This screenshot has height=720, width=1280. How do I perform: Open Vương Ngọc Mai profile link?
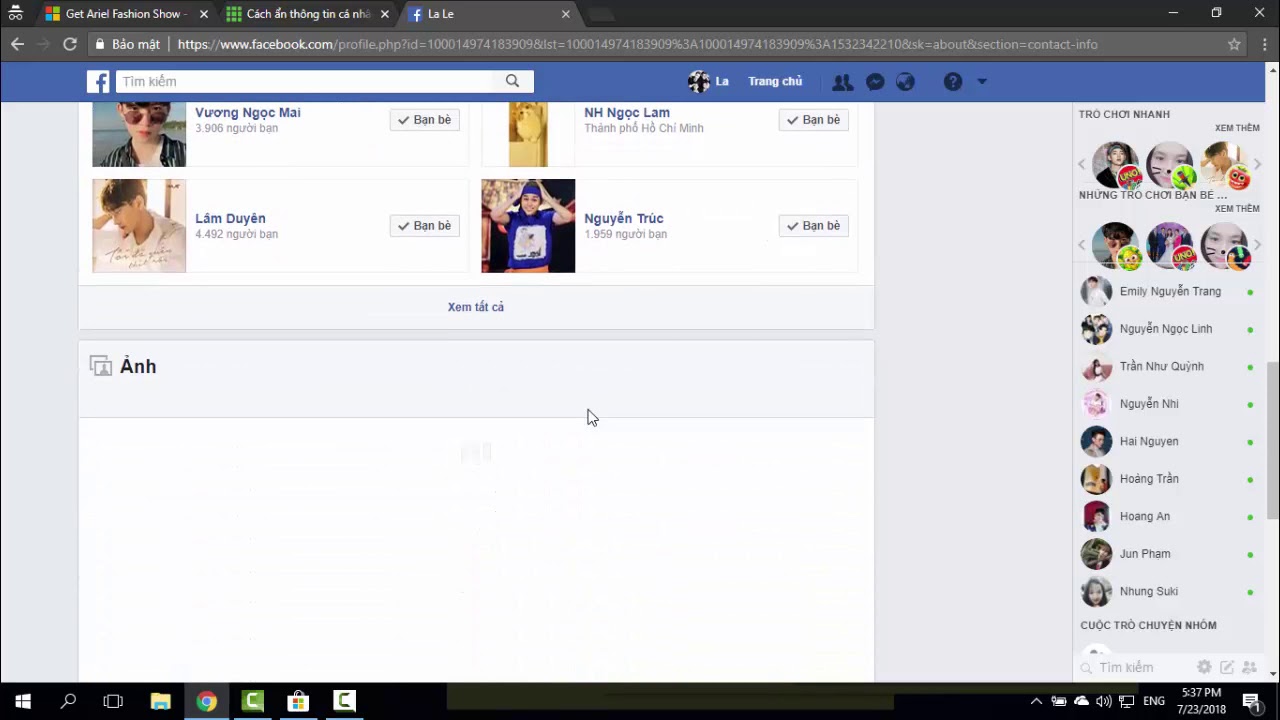tap(248, 113)
